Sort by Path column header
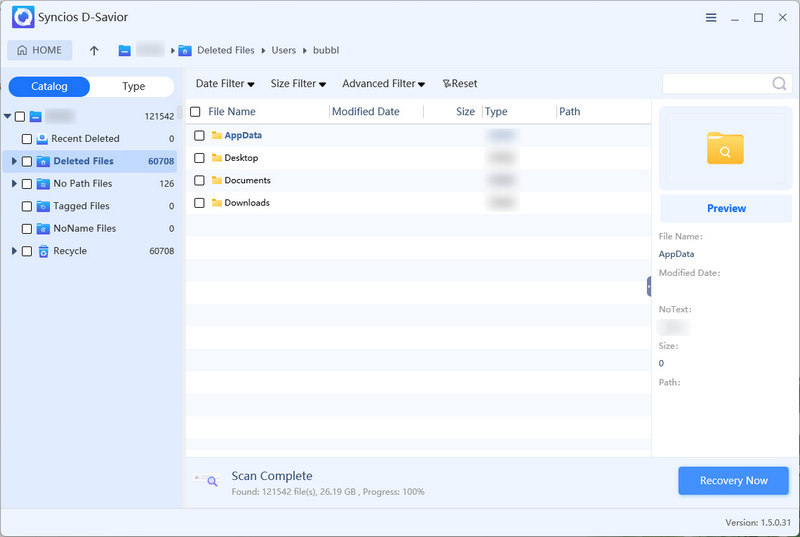Image resolution: width=800 pixels, height=537 pixels. (x=569, y=112)
